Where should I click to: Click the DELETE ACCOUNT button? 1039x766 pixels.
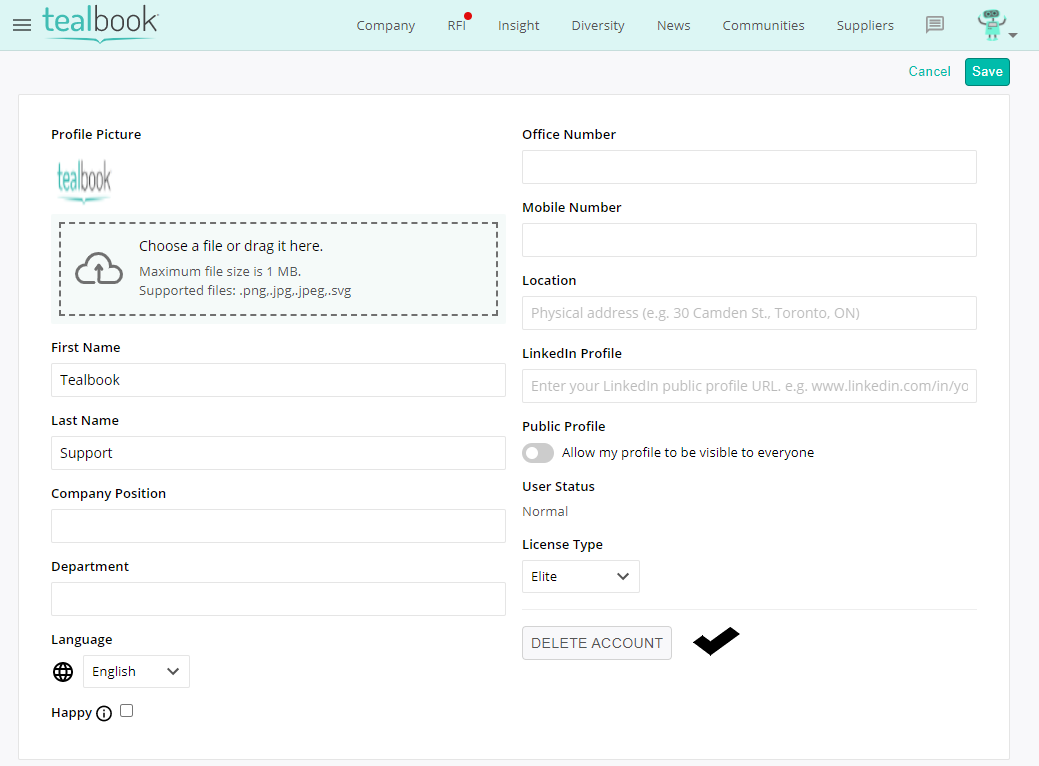(597, 643)
